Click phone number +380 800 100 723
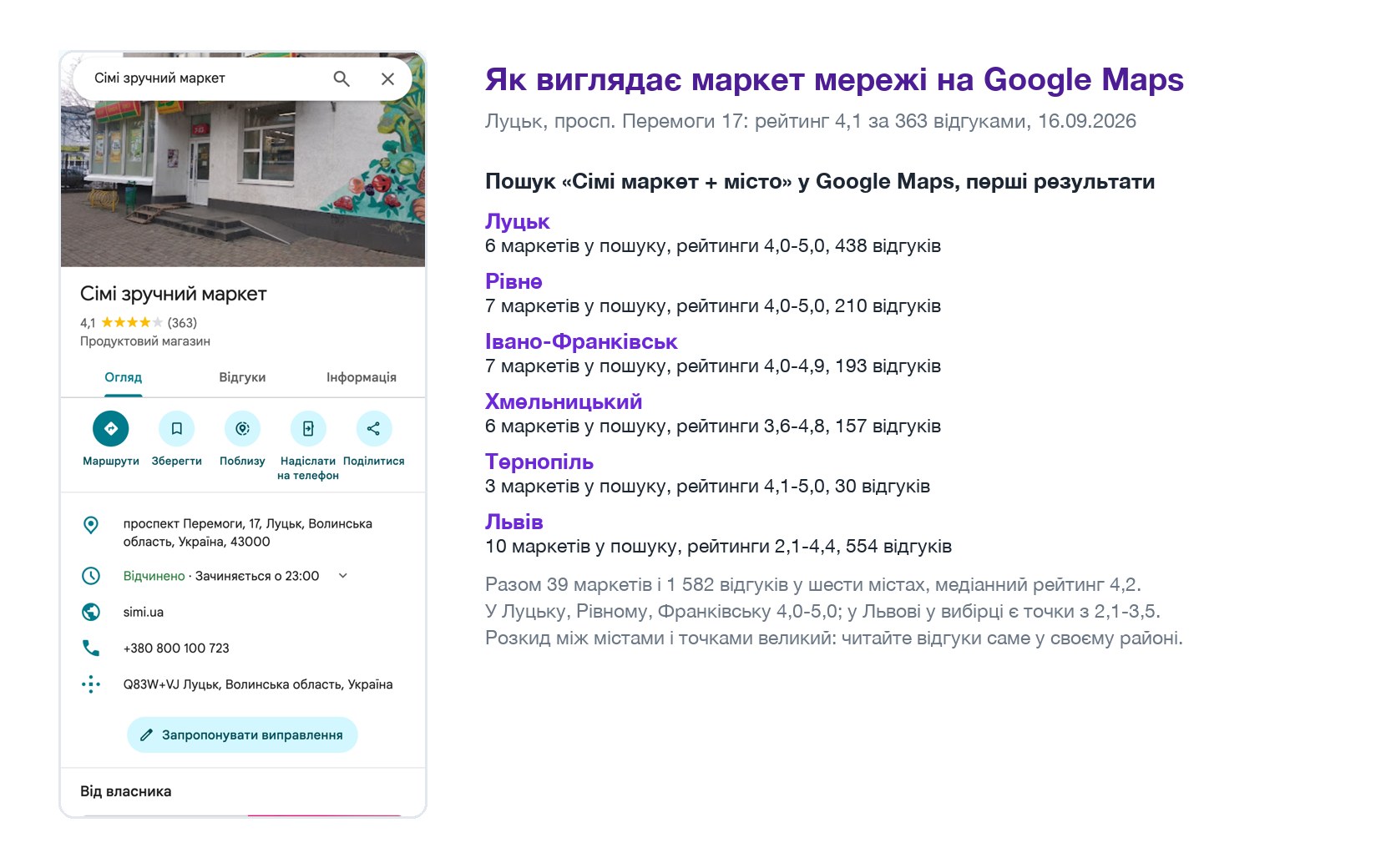The width and height of the screenshot is (1376, 868). click(x=176, y=648)
